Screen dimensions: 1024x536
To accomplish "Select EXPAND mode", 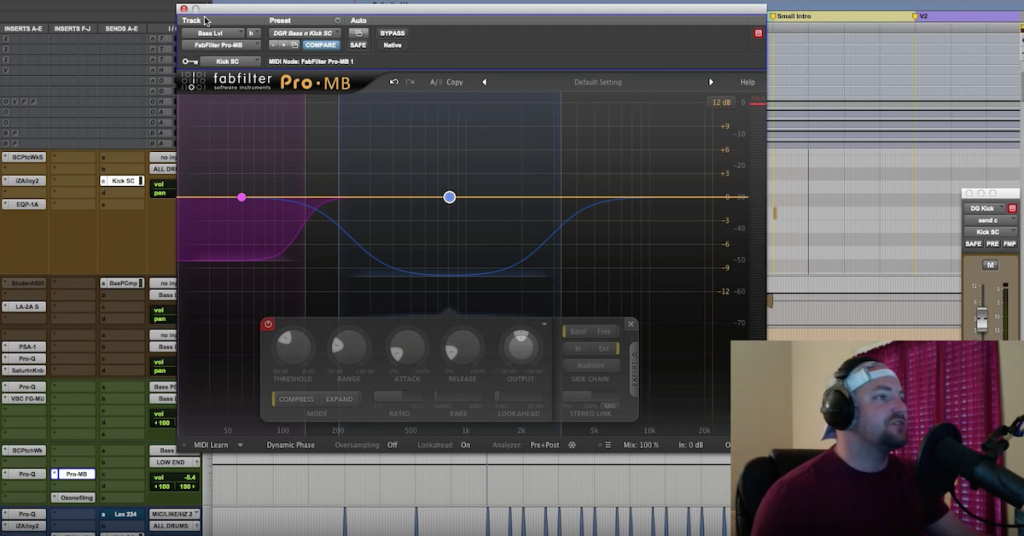I will coord(339,399).
